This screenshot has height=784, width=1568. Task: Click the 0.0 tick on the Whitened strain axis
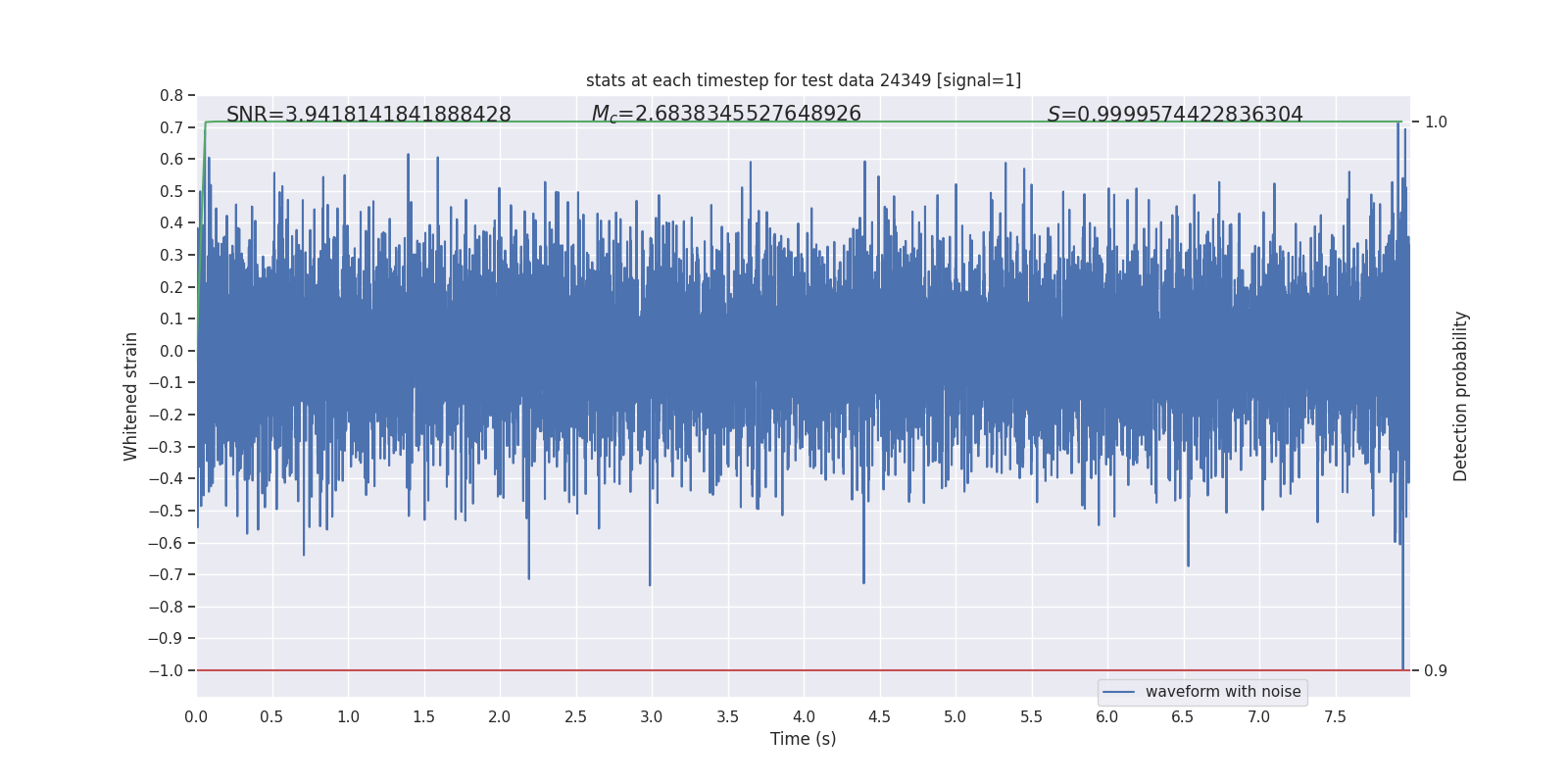point(171,351)
